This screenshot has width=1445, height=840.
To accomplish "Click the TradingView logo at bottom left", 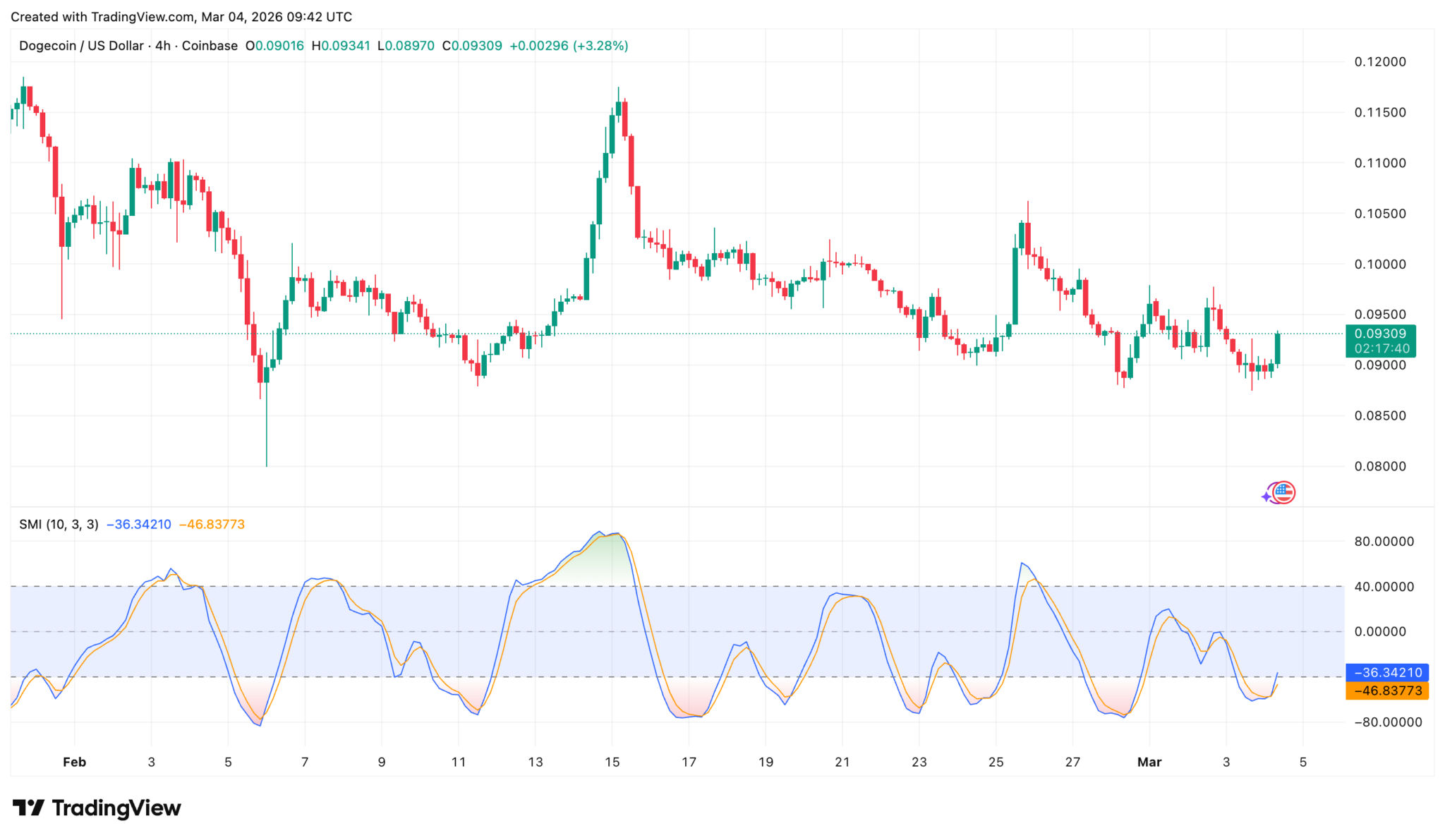I will 97,808.
